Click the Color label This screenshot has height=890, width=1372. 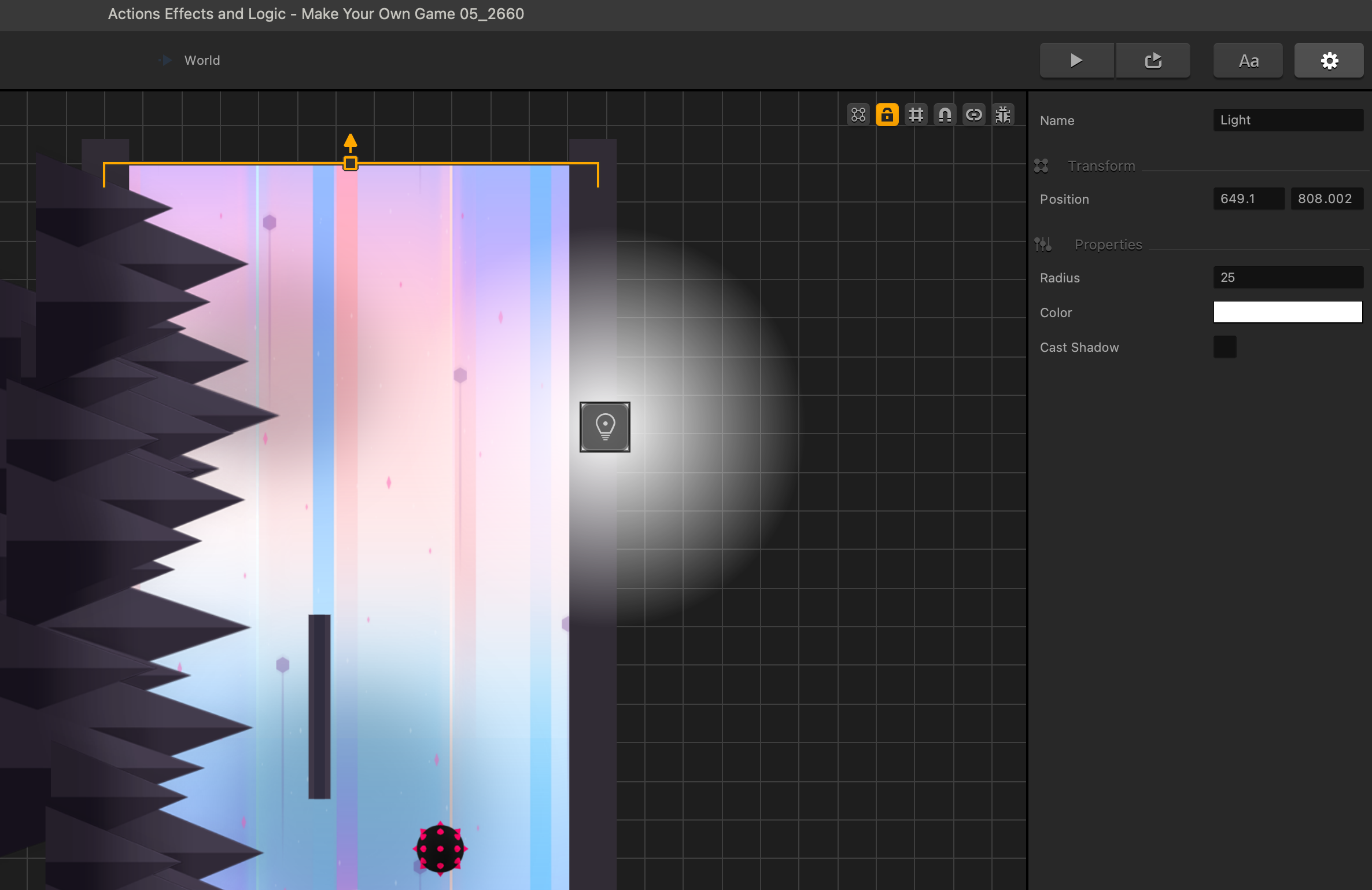pos(1056,312)
